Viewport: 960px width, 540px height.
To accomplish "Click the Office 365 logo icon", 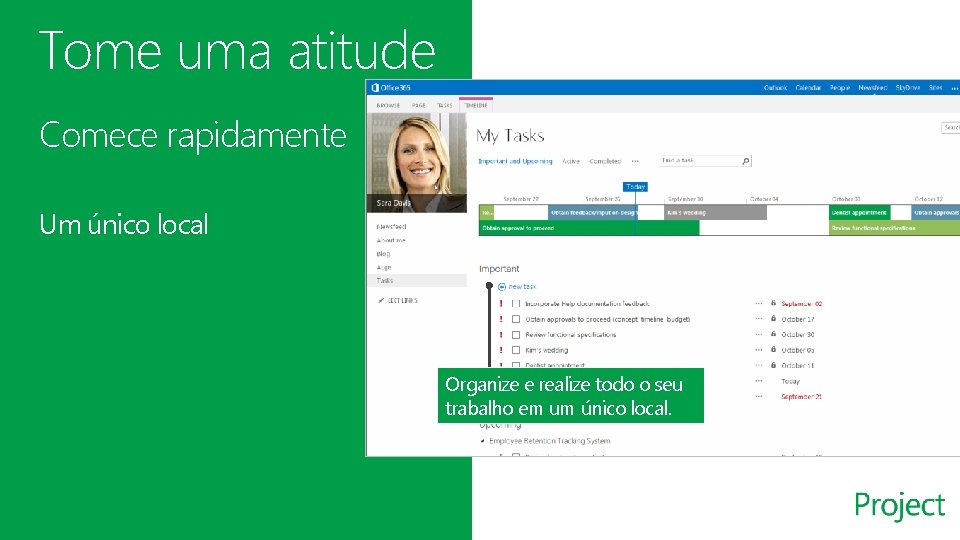I will [375, 88].
